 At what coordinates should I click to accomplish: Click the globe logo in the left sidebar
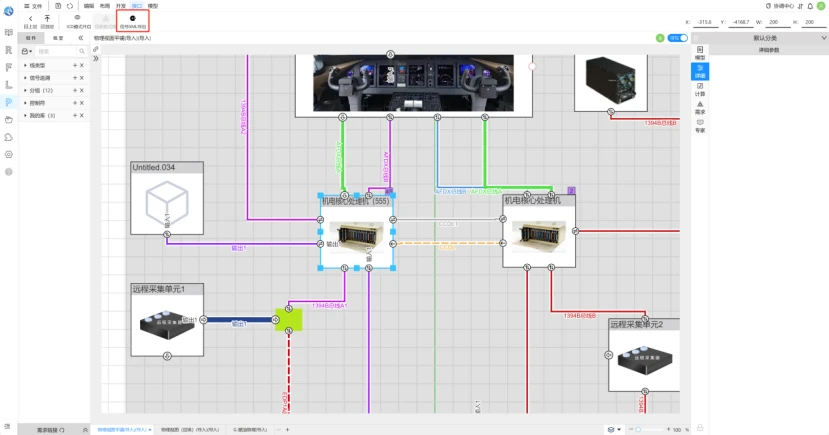[x=8, y=11]
